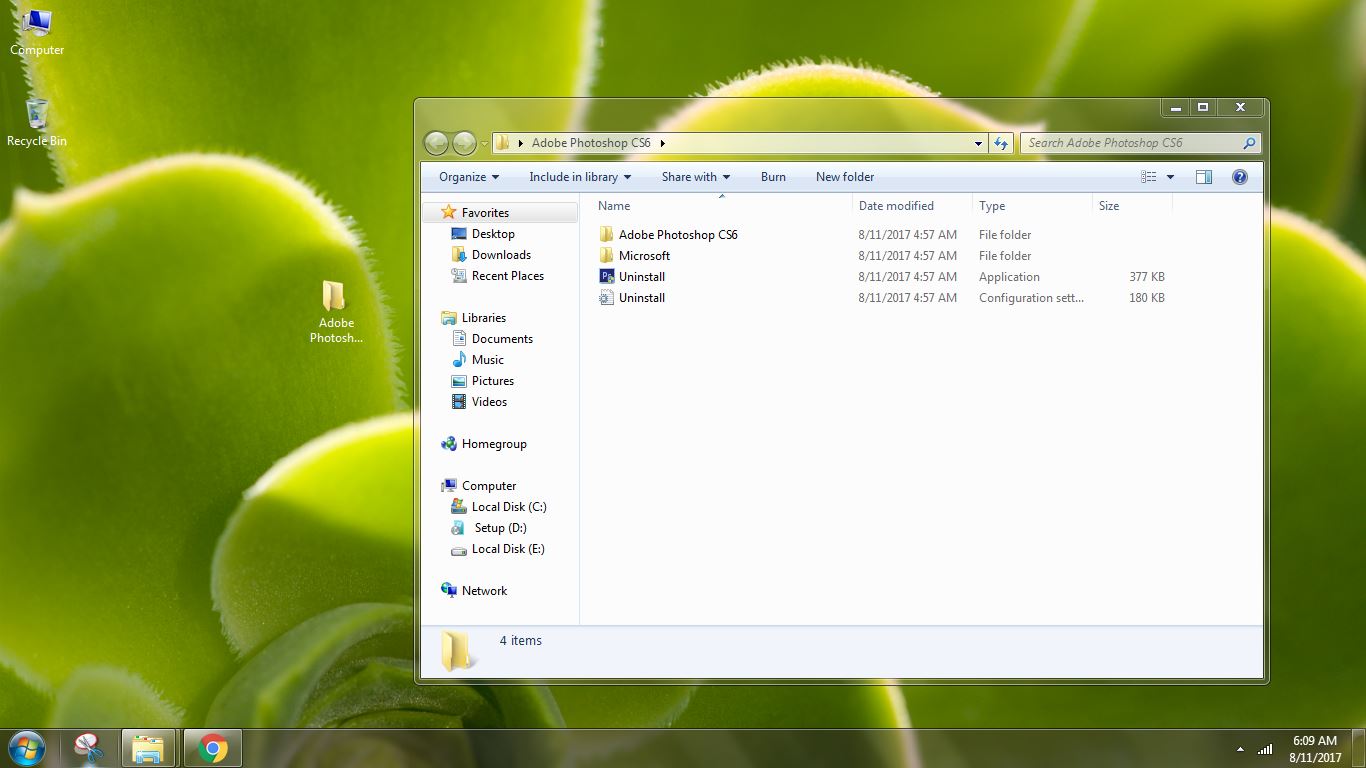Click the Music library icon
Screen dimensions: 1366x768
(459, 360)
